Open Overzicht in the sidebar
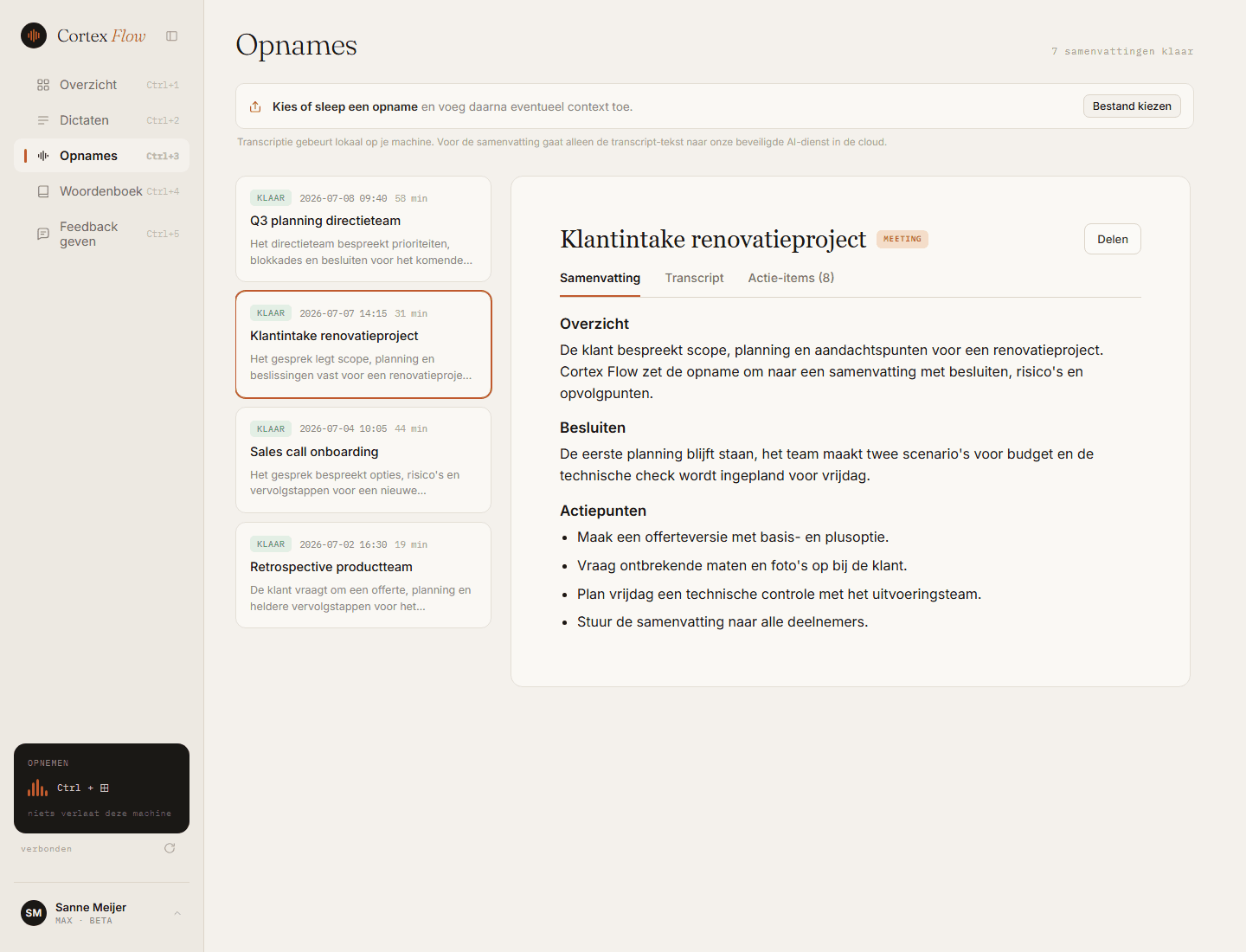This screenshot has width=1246, height=952. (101, 85)
